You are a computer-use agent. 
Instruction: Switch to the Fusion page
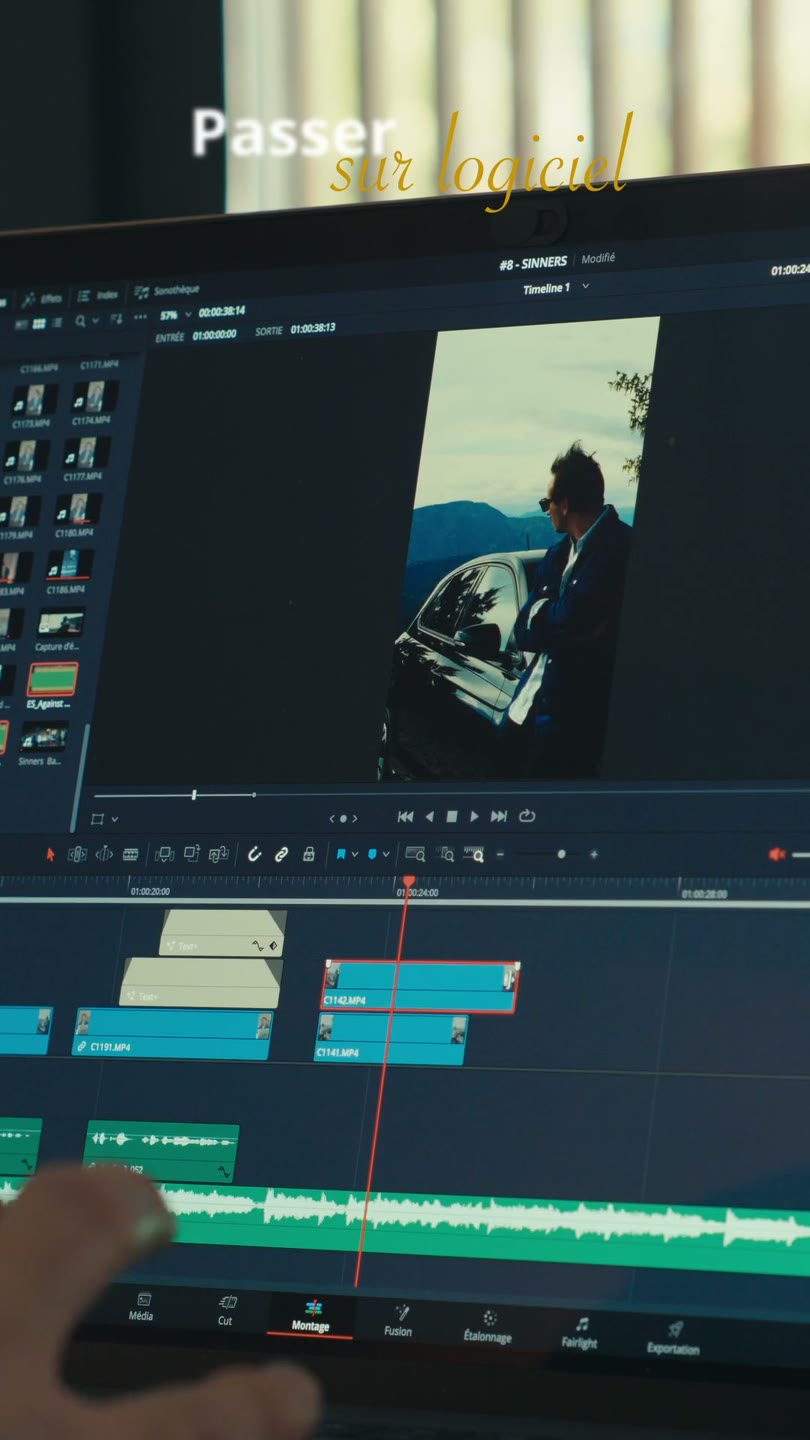pos(399,1321)
